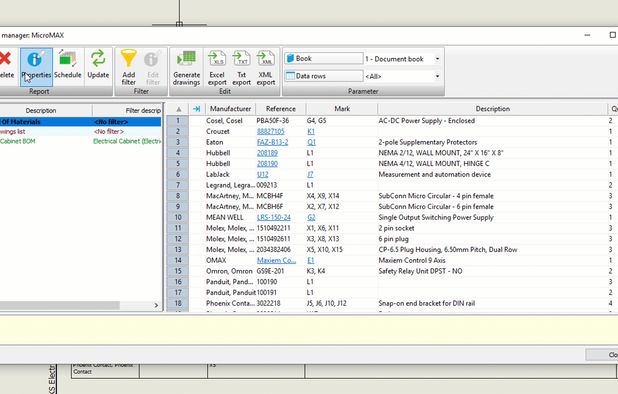Open reference link 208190

[267, 164]
